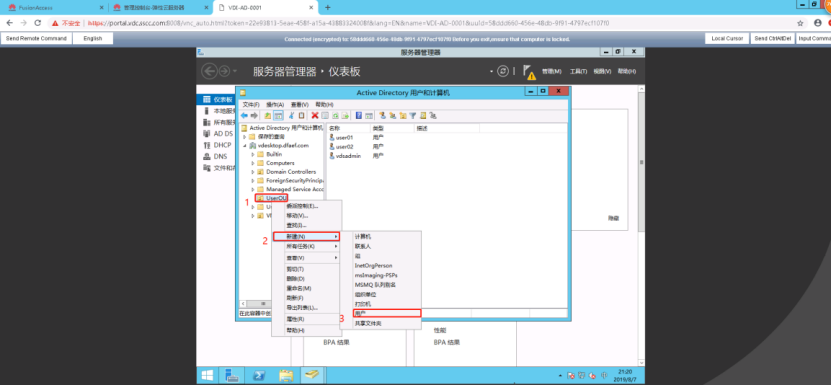
Task: Expand the ForeignSecurityPrincipals node
Action: point(253,181)
